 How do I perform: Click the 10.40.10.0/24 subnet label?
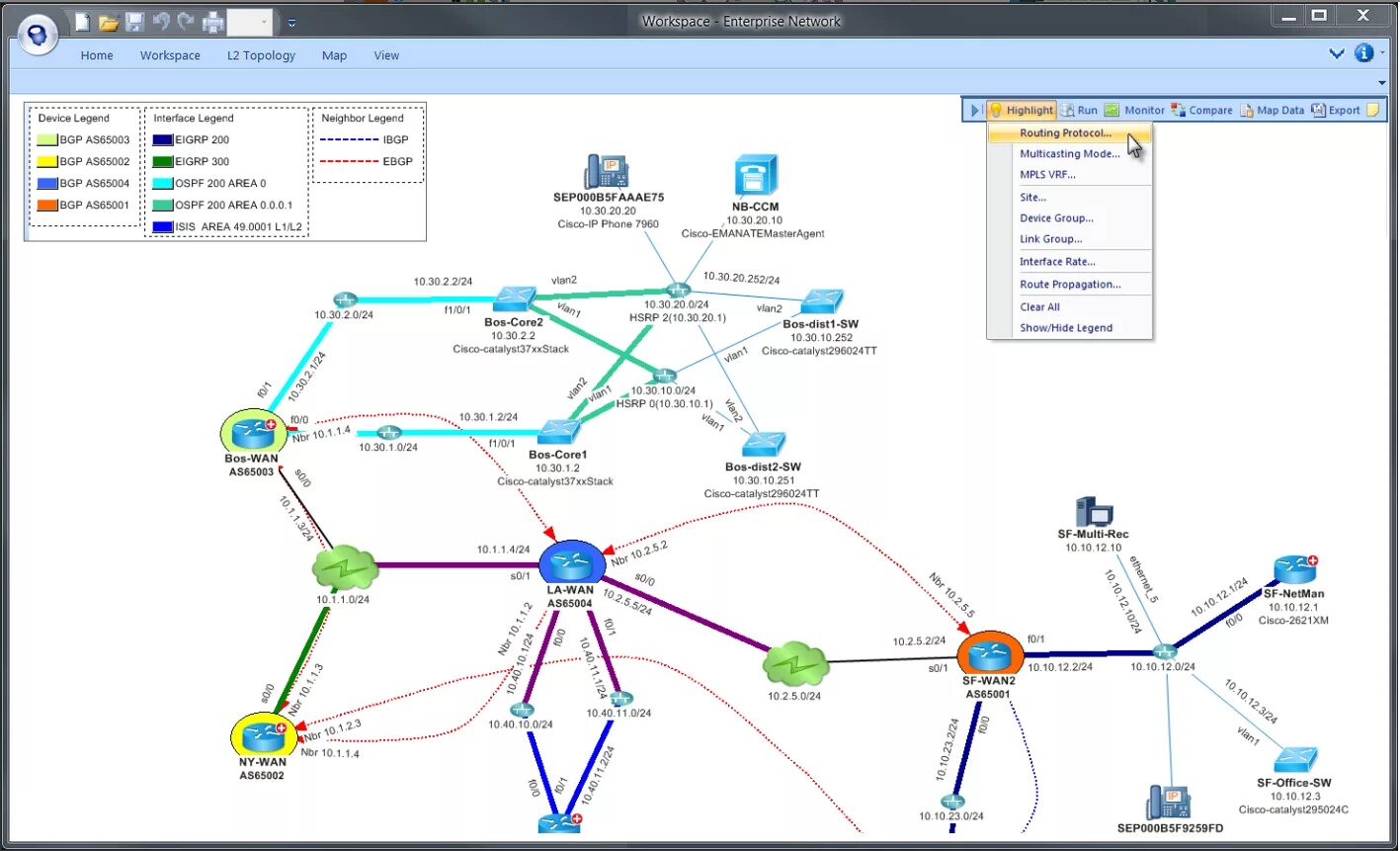click(x=521, y=724)
